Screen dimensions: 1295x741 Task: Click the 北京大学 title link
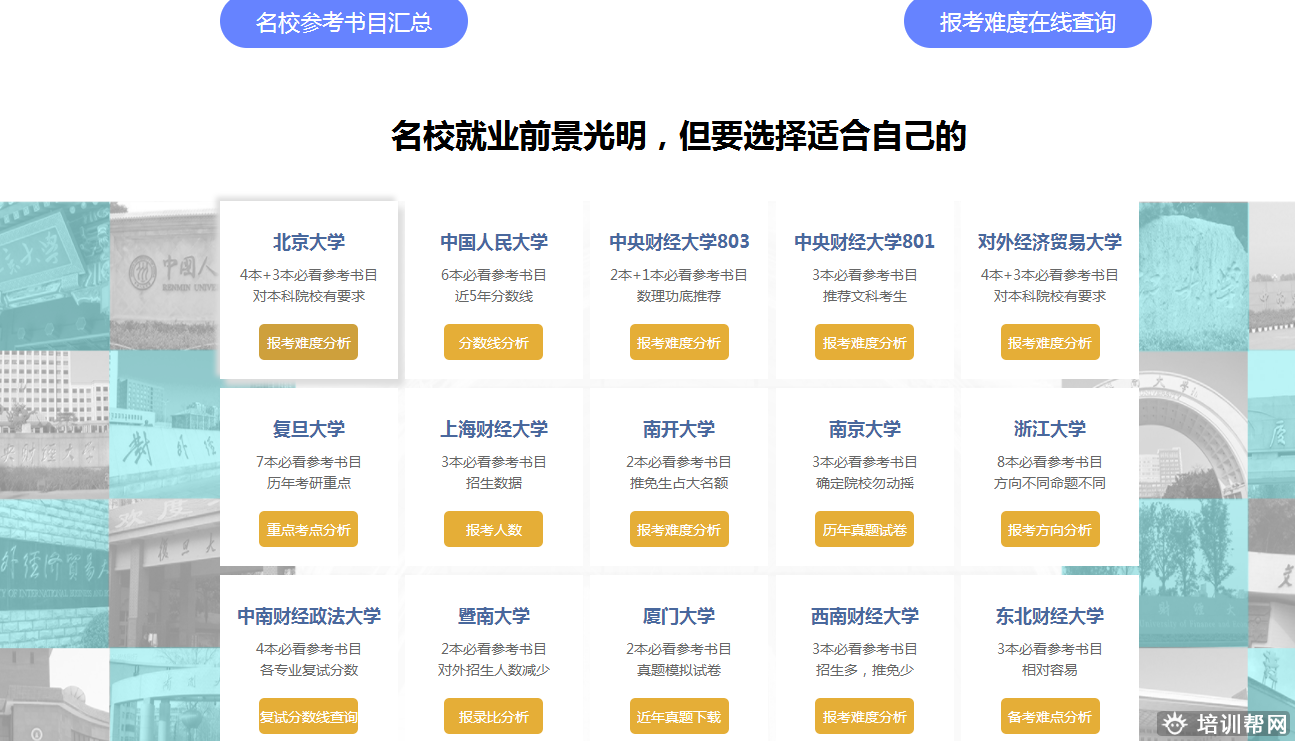[308, 242]
